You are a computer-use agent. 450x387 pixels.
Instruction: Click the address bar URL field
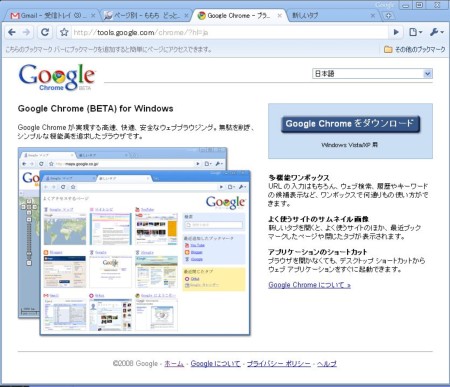pos(230,32)
